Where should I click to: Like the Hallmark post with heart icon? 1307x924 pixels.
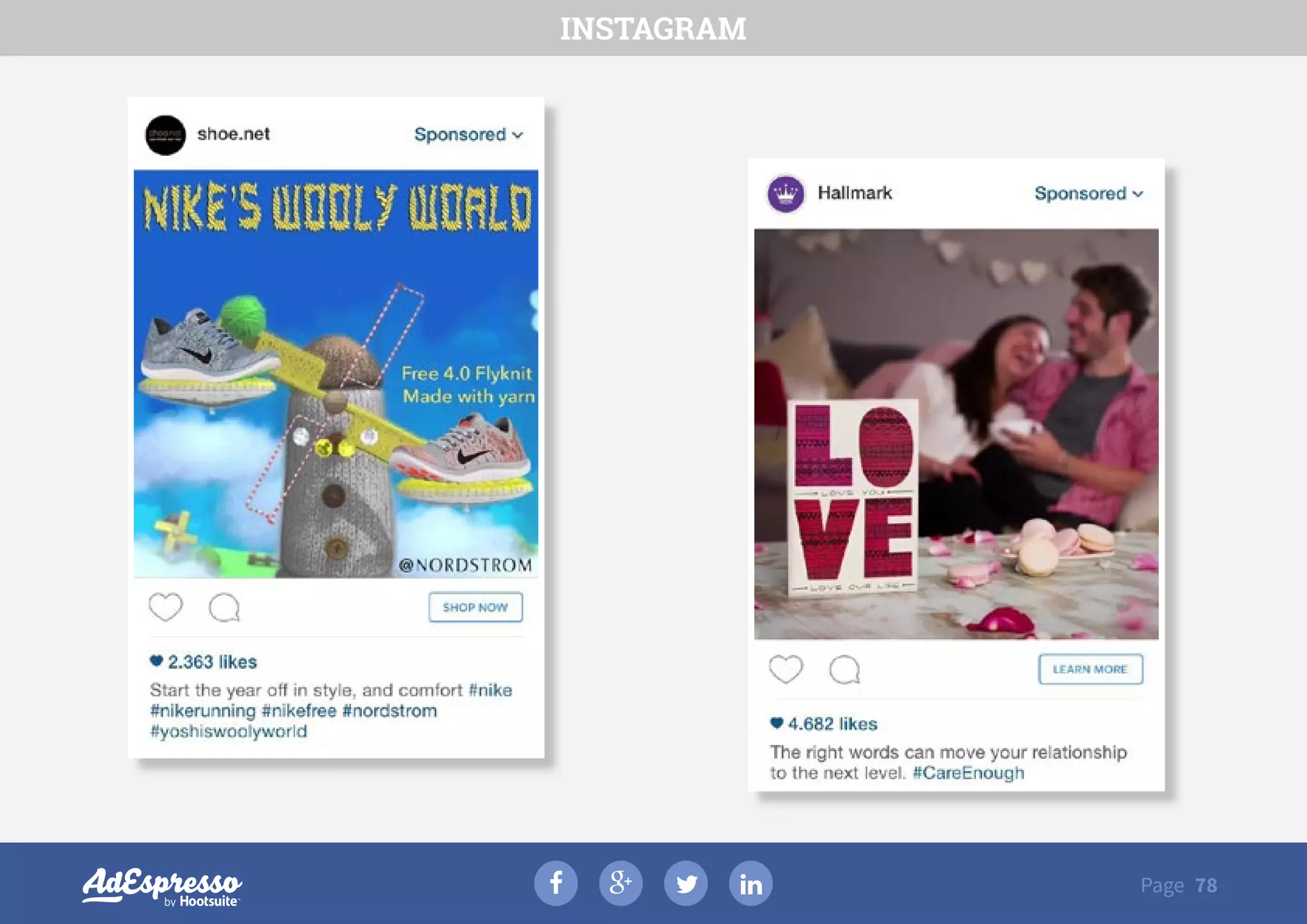(786, 669)
